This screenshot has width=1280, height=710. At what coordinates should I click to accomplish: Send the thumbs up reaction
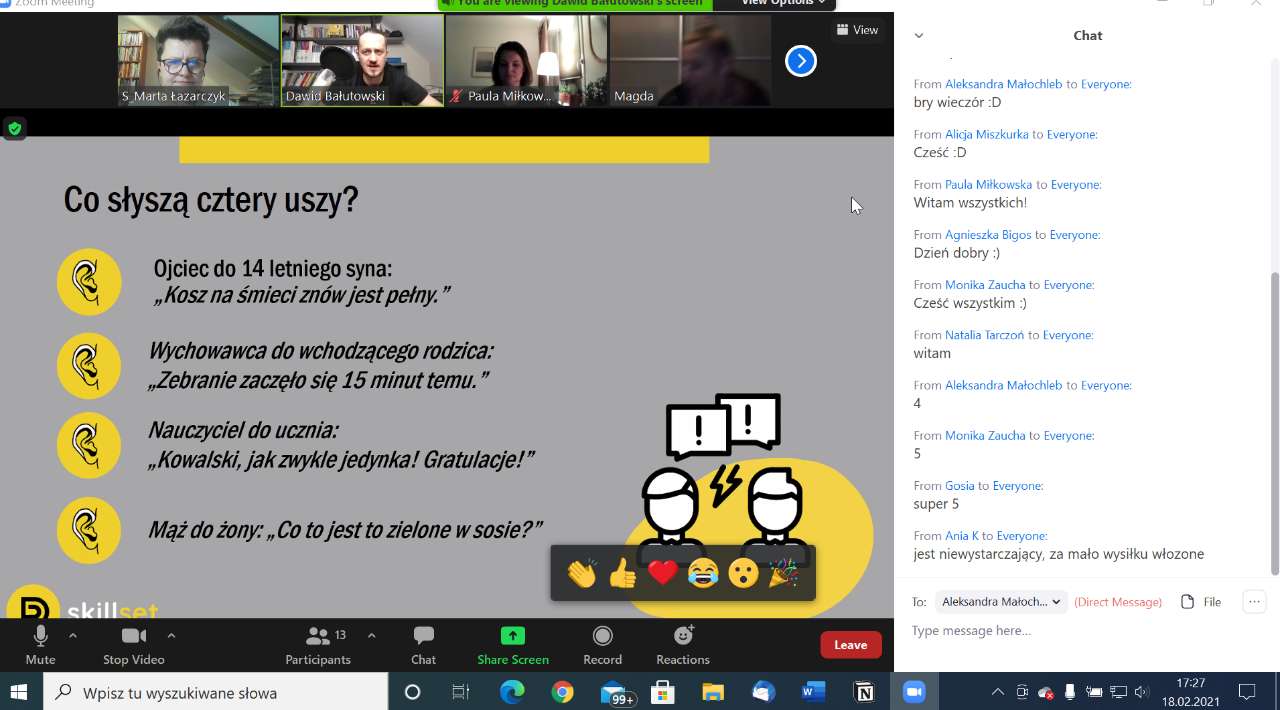tap(622, 574)
